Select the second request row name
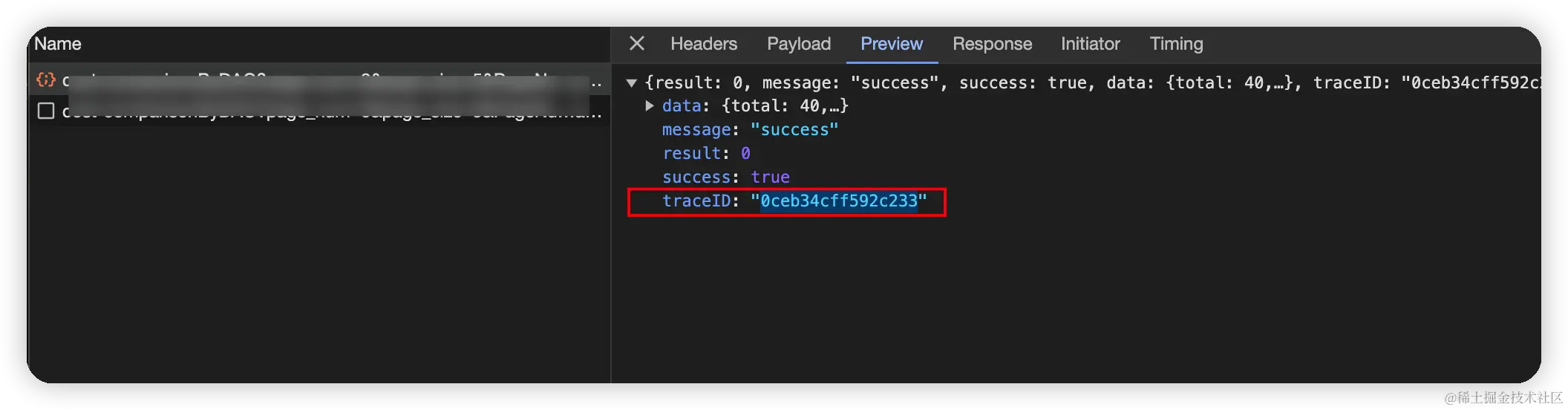The height and width of the screenshot is (410, 1568). (x=332, y=111)
